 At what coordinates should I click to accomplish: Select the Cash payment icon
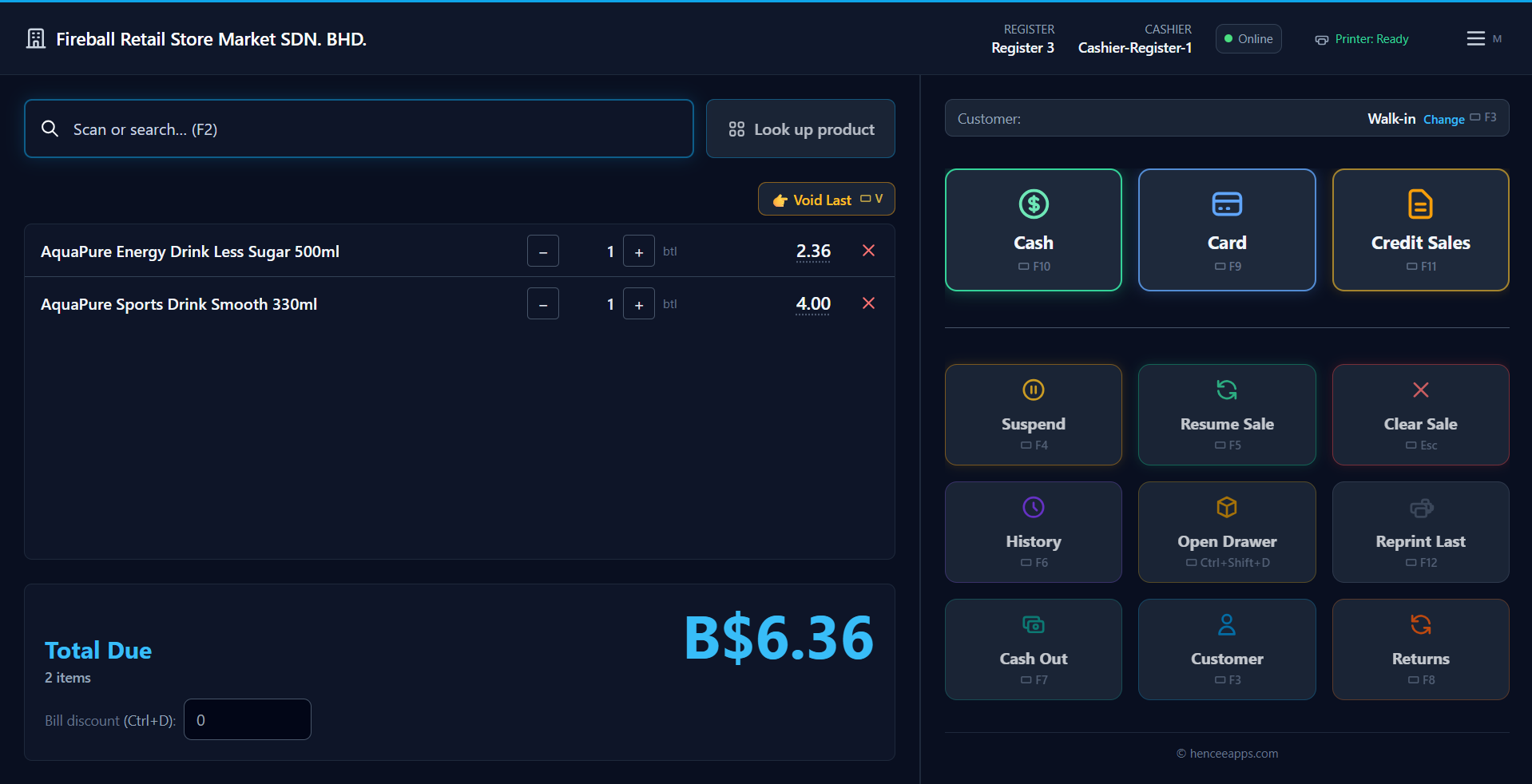point(1033,204)
